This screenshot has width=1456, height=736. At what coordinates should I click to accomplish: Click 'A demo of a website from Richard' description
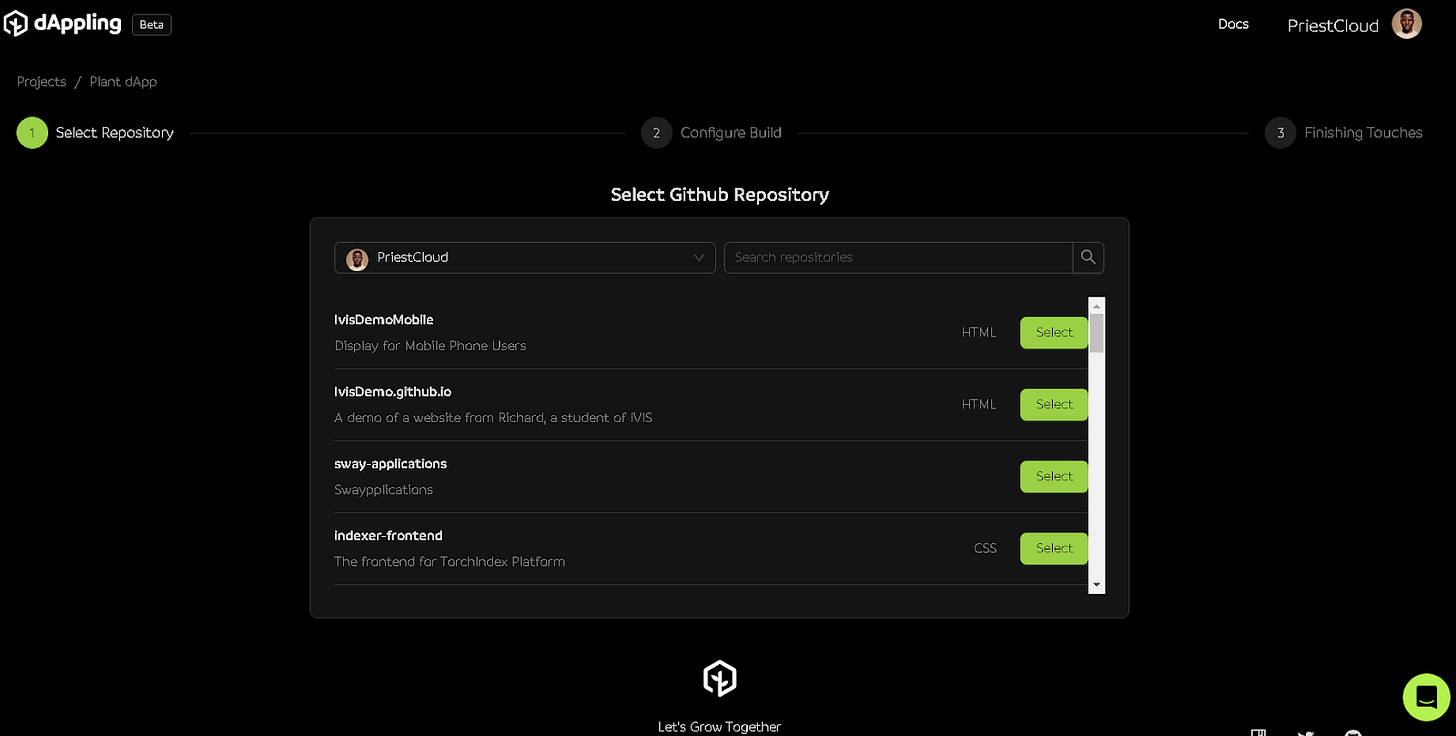point(493,418)
